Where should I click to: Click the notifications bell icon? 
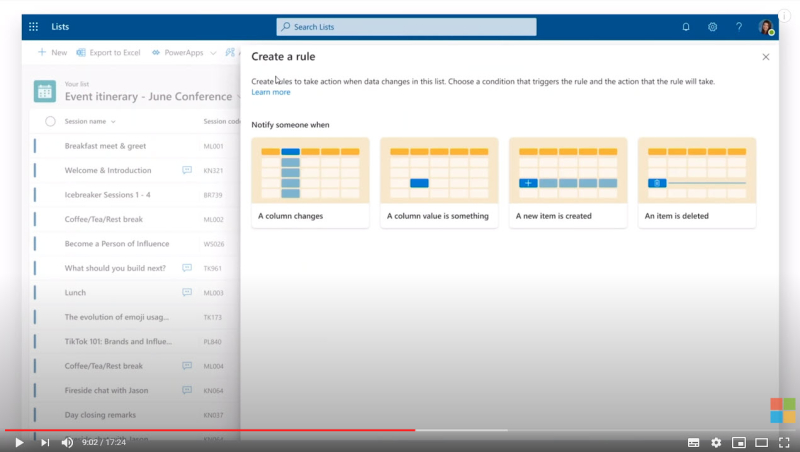coord(686,27)
